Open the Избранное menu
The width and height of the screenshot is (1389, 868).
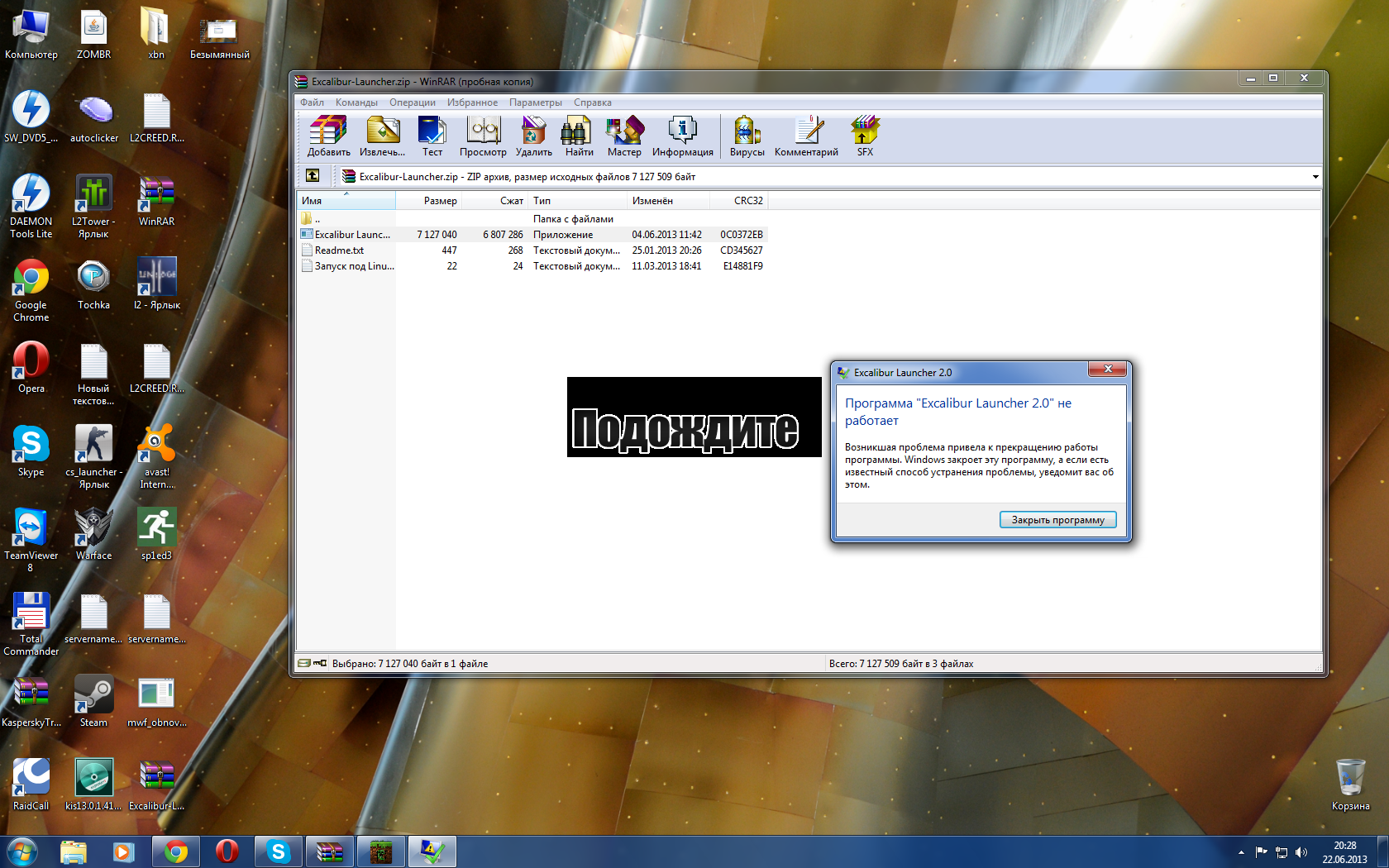(472, 103)
